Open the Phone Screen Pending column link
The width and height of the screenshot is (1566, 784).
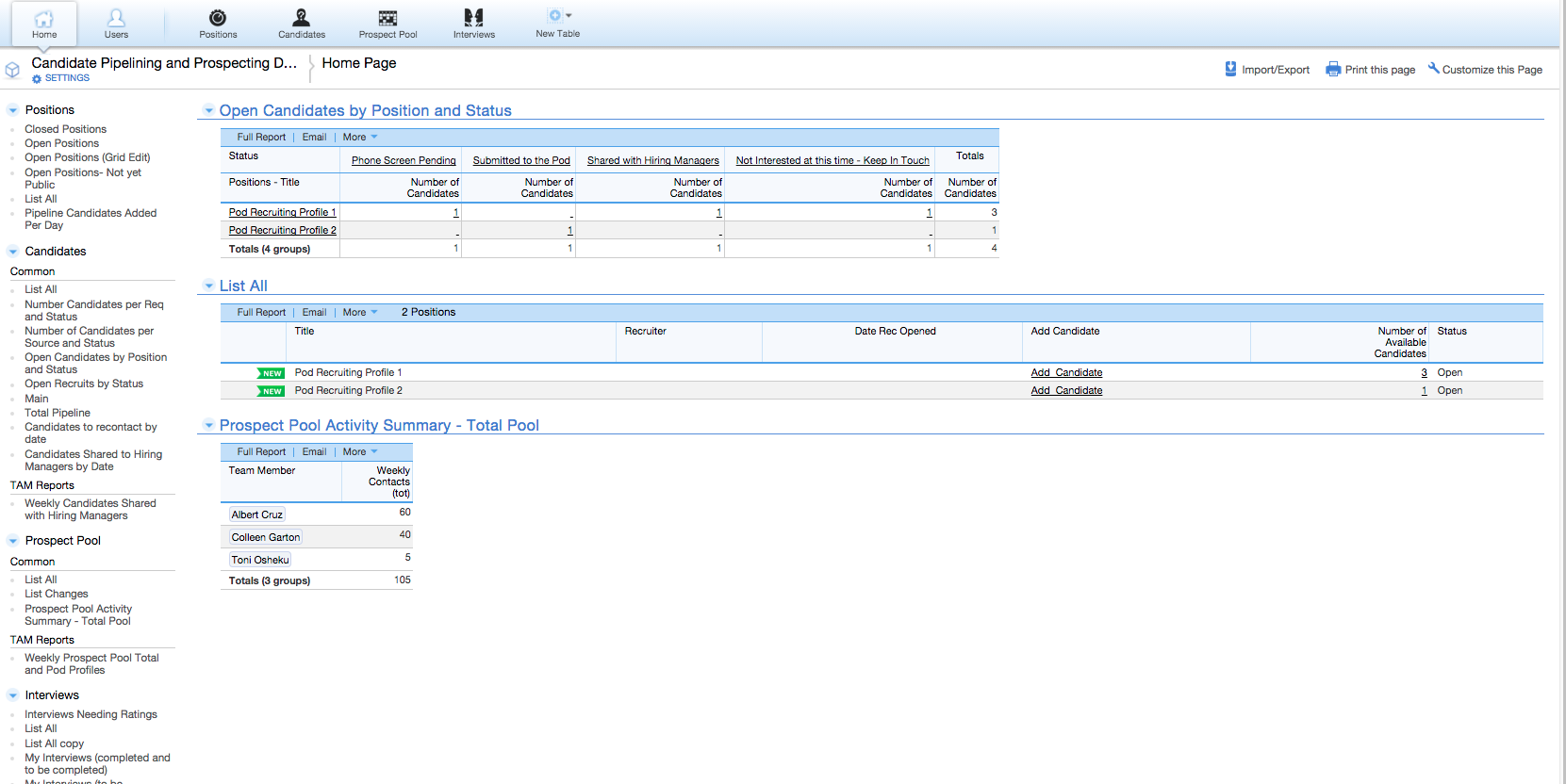404,161
